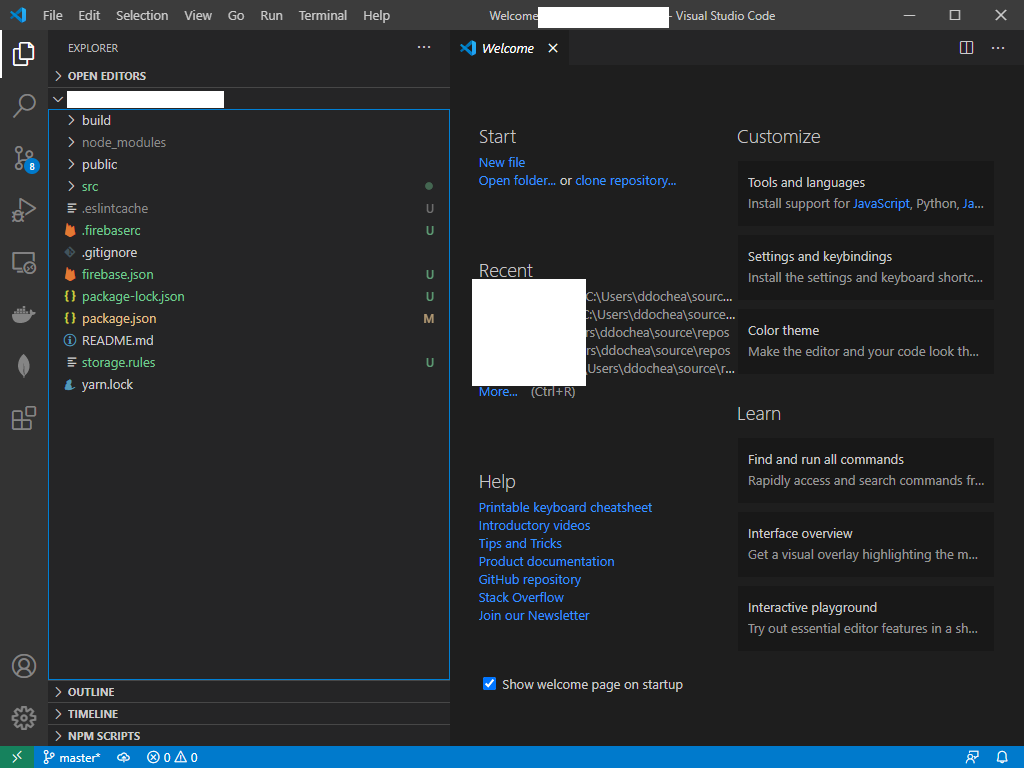Open editor more actions ellipsis
Viewport: 1024px width, 768px height.
click(x=998, y=48)
